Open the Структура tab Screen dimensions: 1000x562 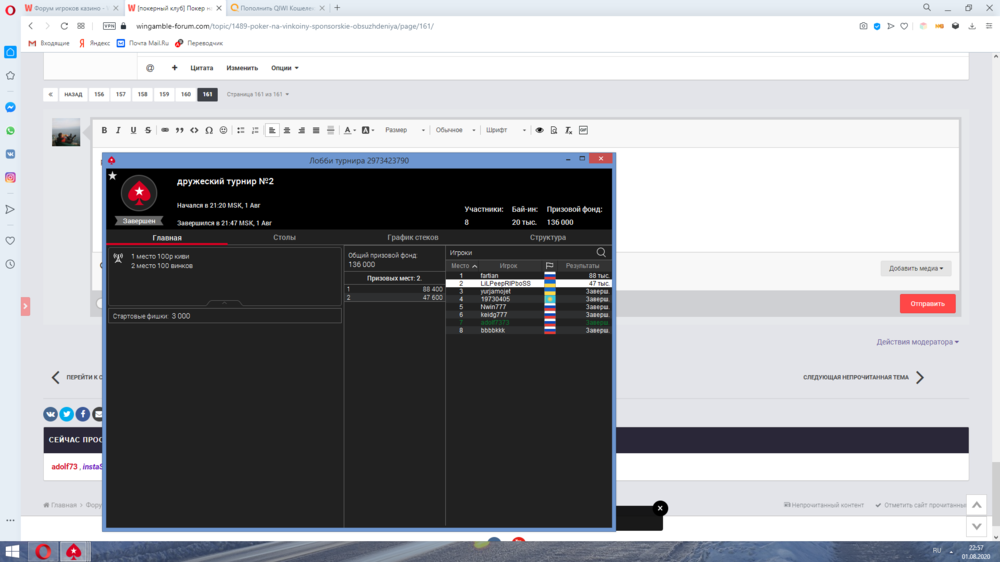547,238
